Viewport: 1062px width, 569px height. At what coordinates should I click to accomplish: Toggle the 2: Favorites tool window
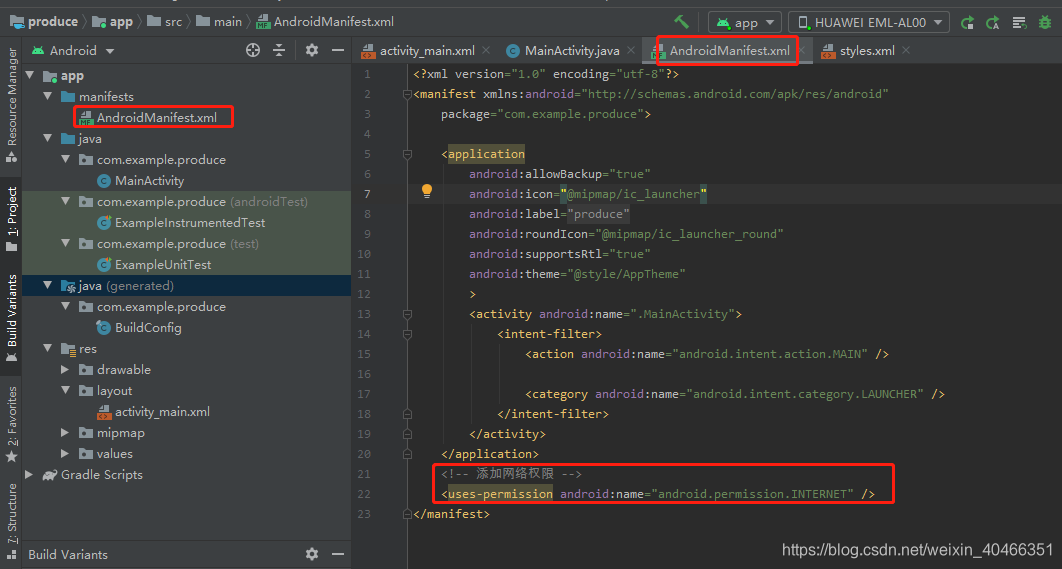click(12, 425)
